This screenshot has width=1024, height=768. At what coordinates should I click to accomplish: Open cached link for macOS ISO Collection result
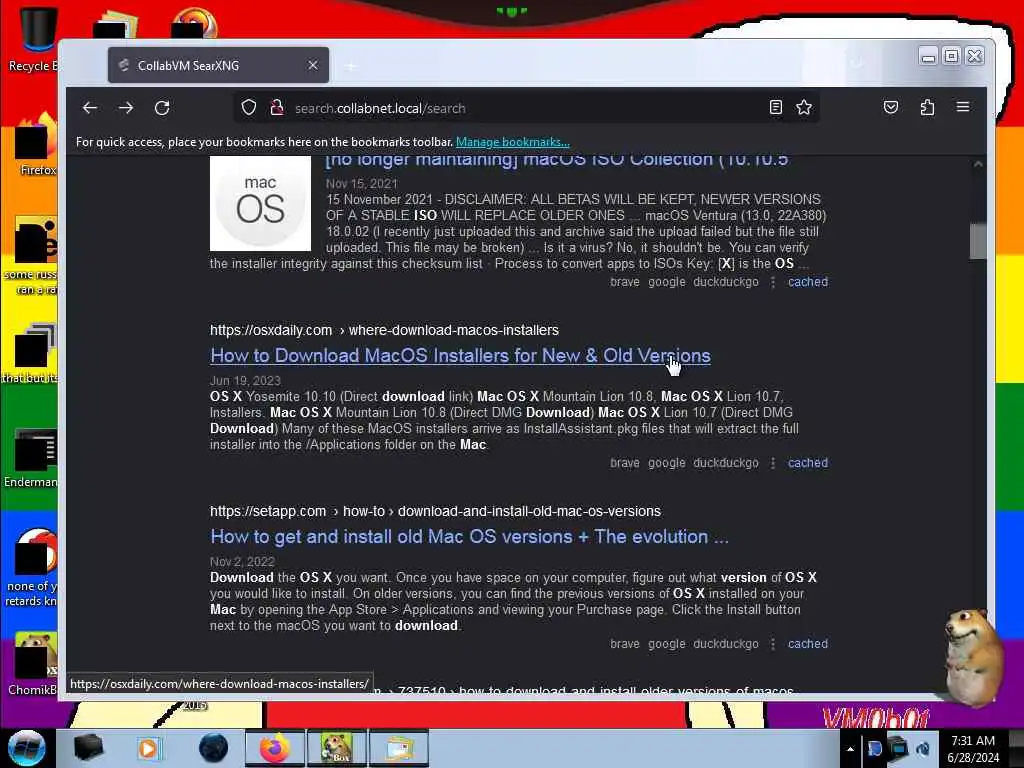[x=808, y=282]
